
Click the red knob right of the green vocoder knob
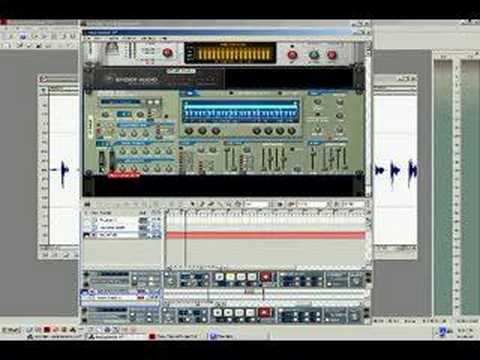332,54
